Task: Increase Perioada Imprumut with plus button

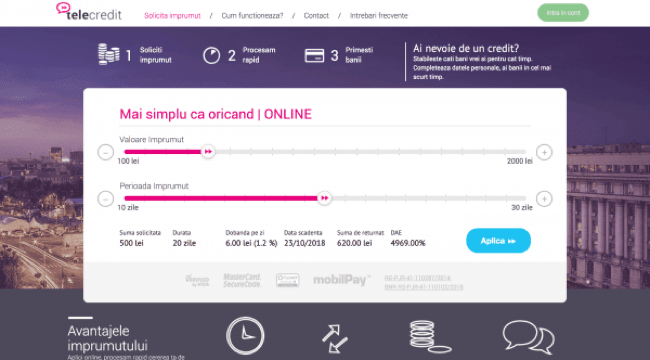Action: (544, 199)
